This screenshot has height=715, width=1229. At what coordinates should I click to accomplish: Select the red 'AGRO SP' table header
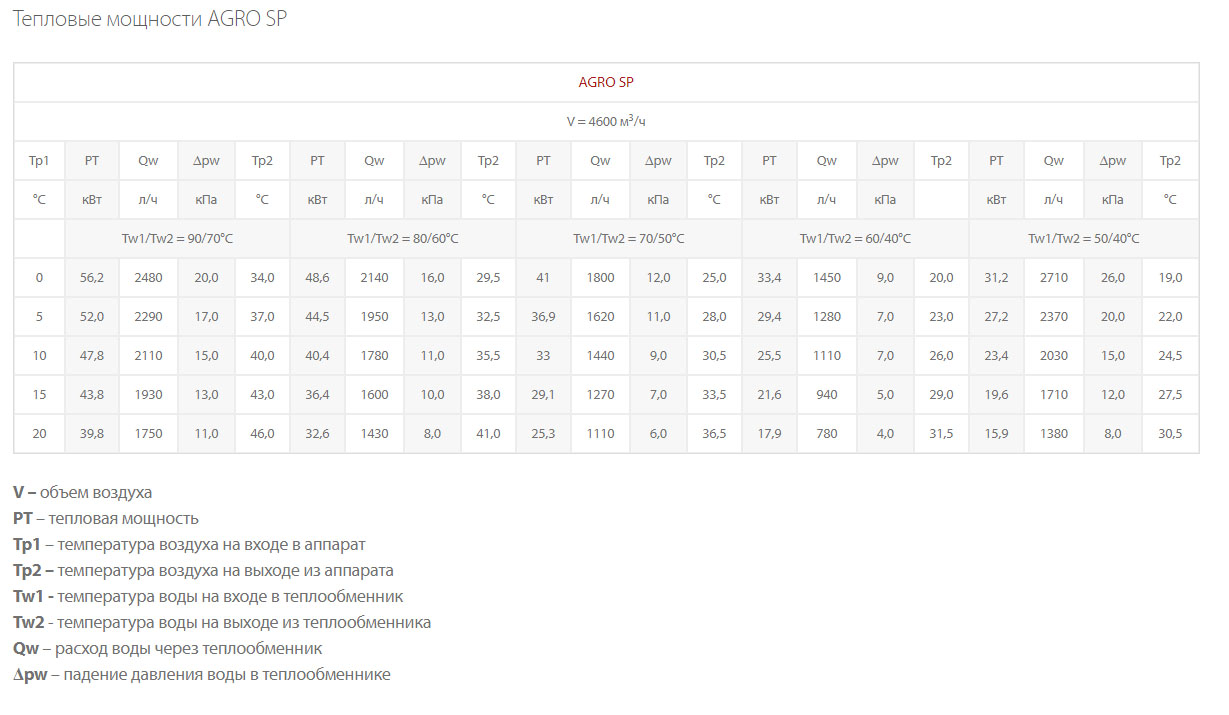pos(606,82)
